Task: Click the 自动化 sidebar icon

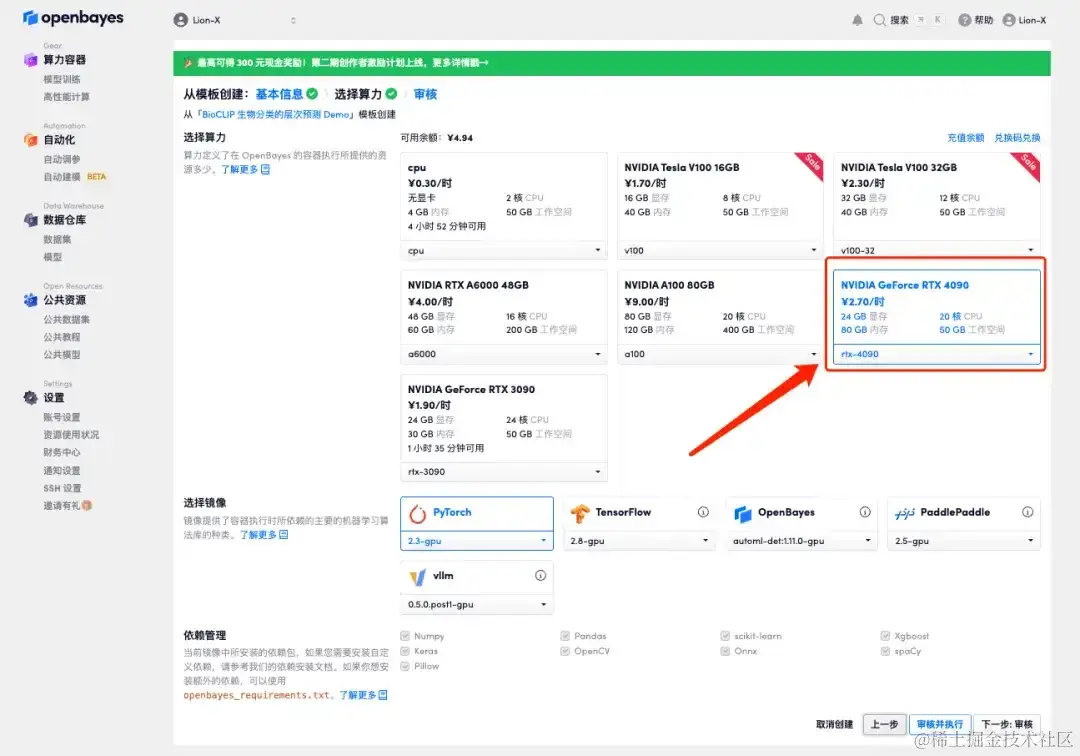Action: point(30,140)
